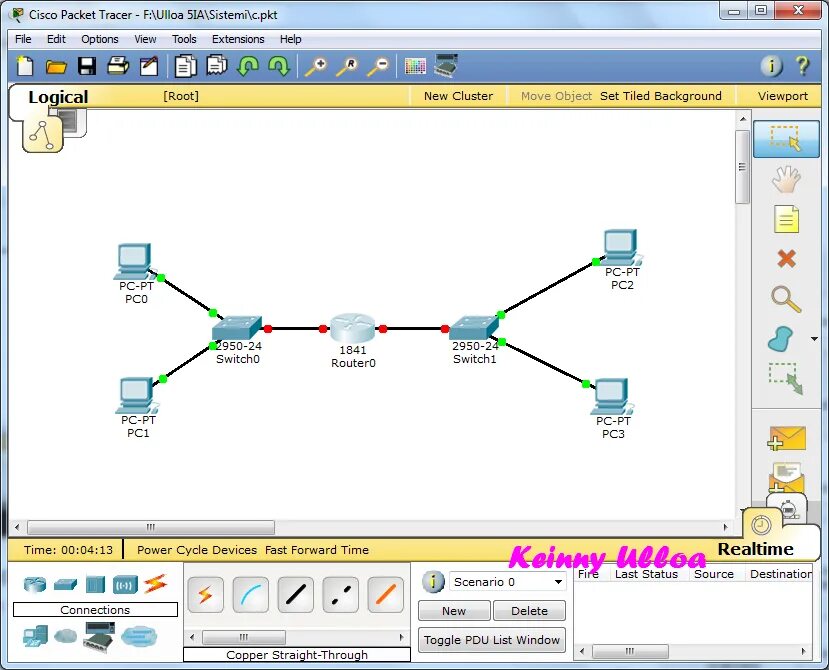Screen dimensions: 829x670
Task: Open the Edit menu
Action: coord(56,39)
